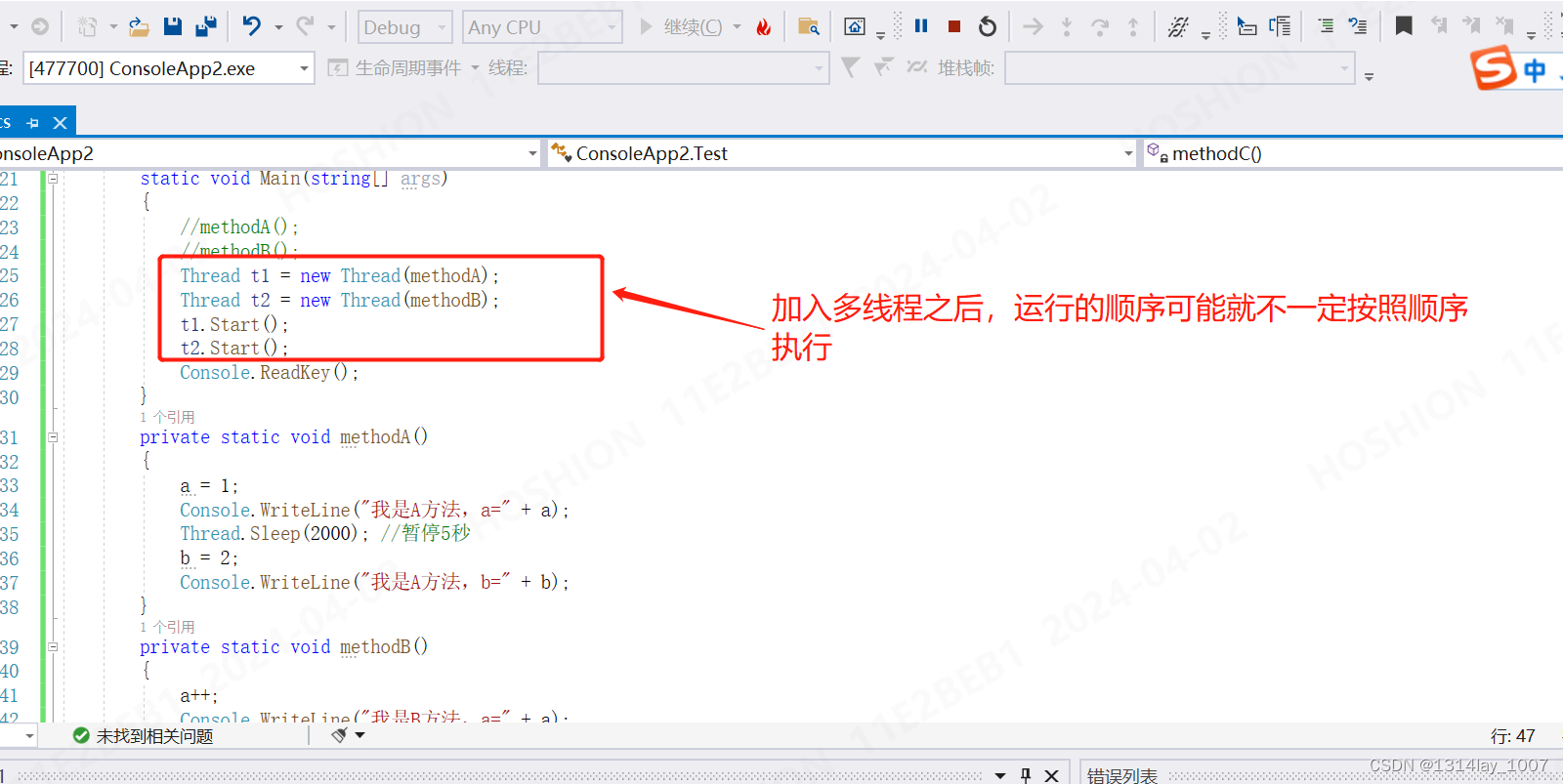
Task: Open the dropdown arrow next to 继续(C)
Action: click(x=738, y=27)
